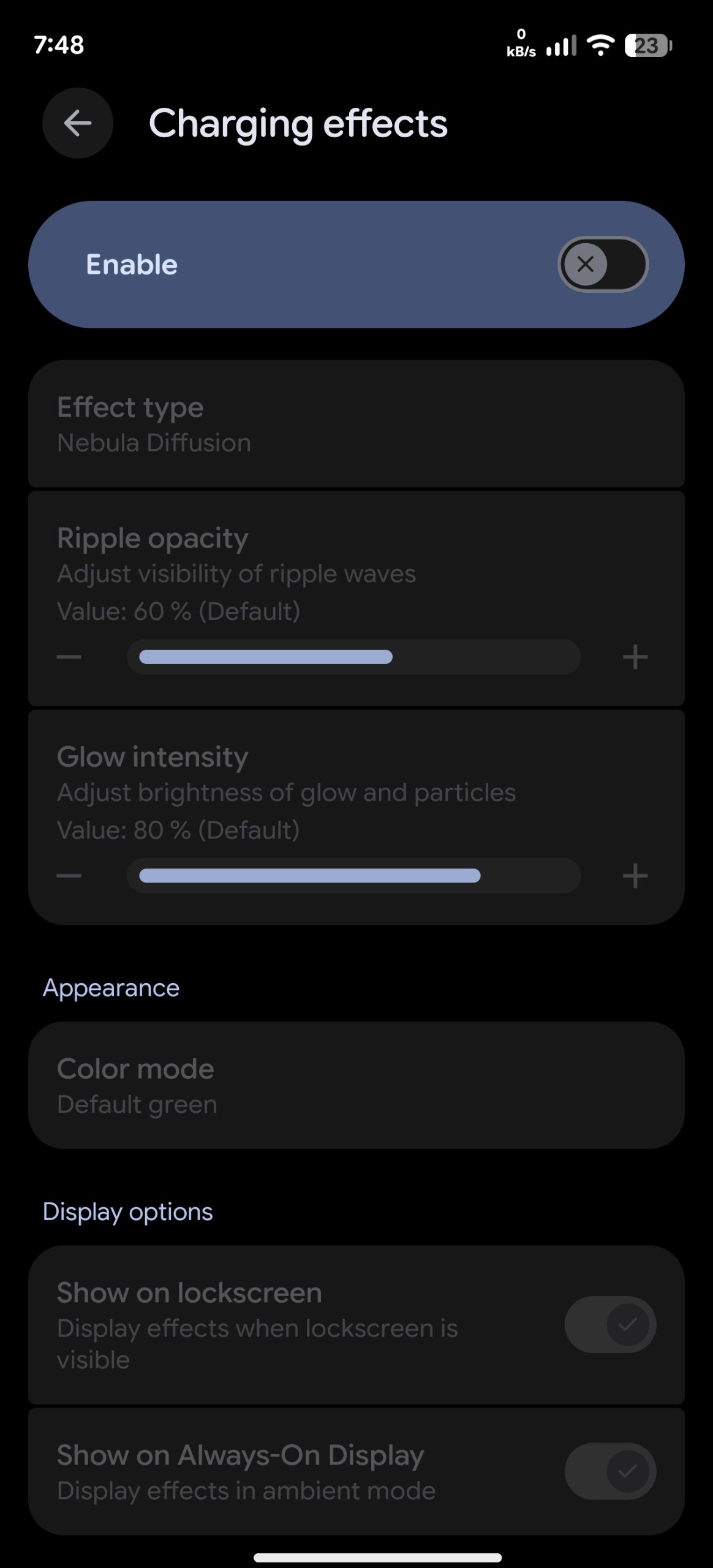This screenshot has height=1568, width=713.
Task: Tap the Wi-Fi status icon
Action: tap(600, 45)
